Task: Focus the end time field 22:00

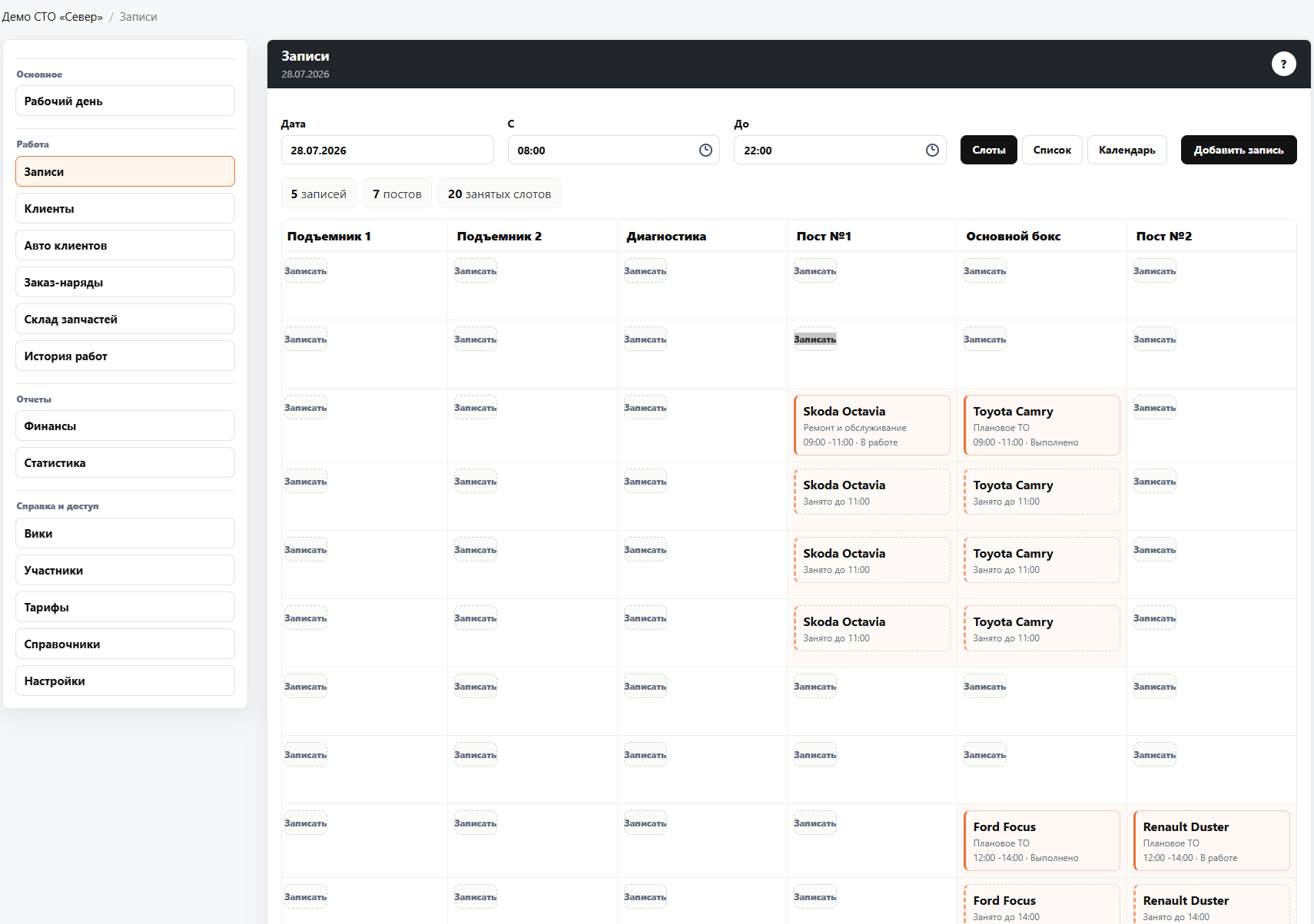Action: click(840, 150)
